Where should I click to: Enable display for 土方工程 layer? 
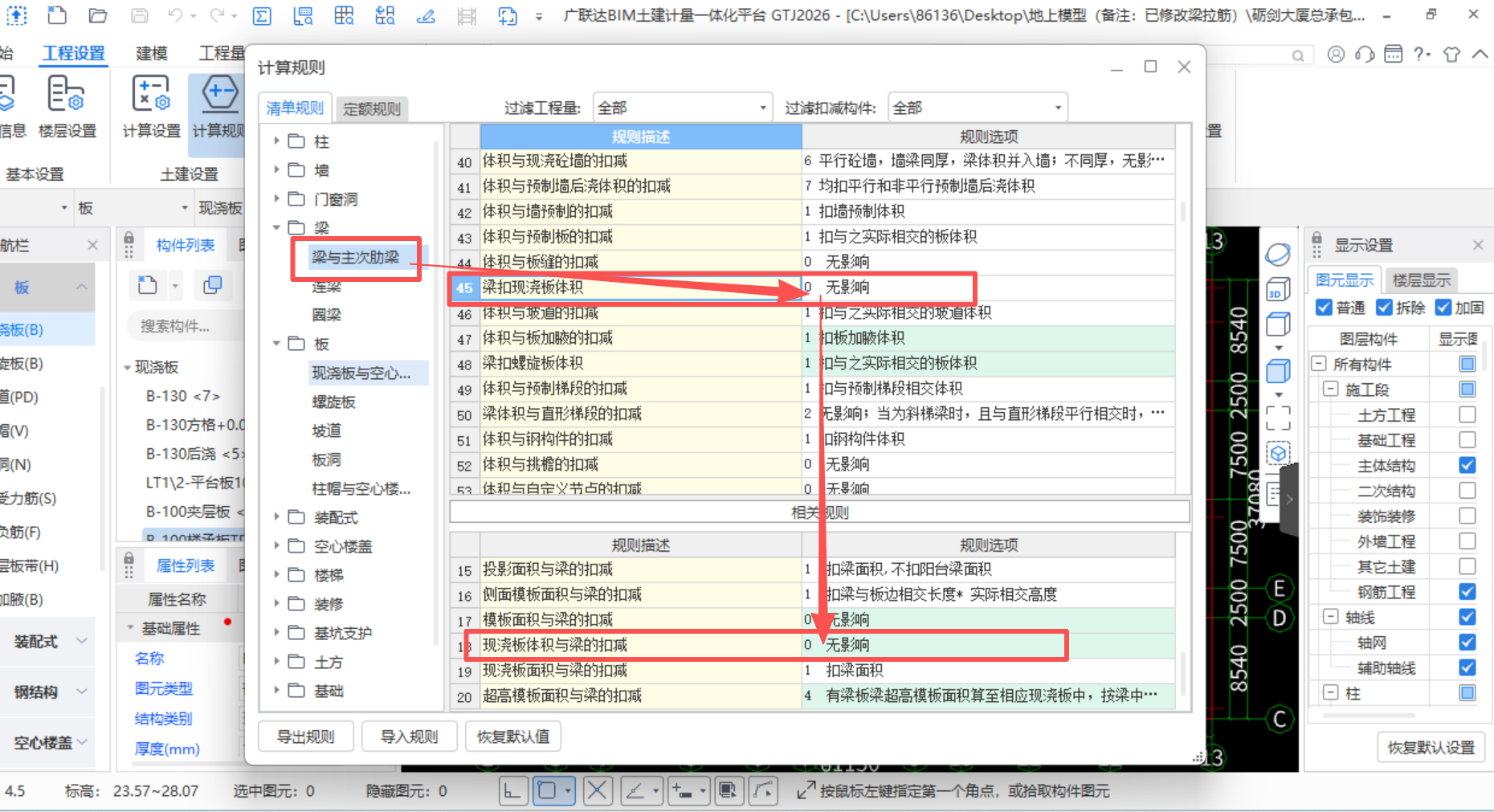click(x=1467, y=414)
